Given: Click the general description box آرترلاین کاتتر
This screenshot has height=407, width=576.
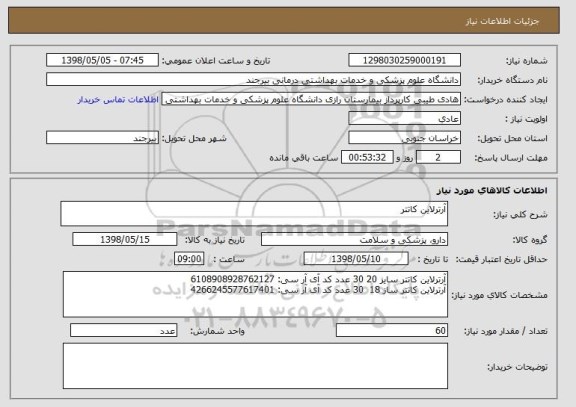Looking at the screenshot, I should coord(254,213).
